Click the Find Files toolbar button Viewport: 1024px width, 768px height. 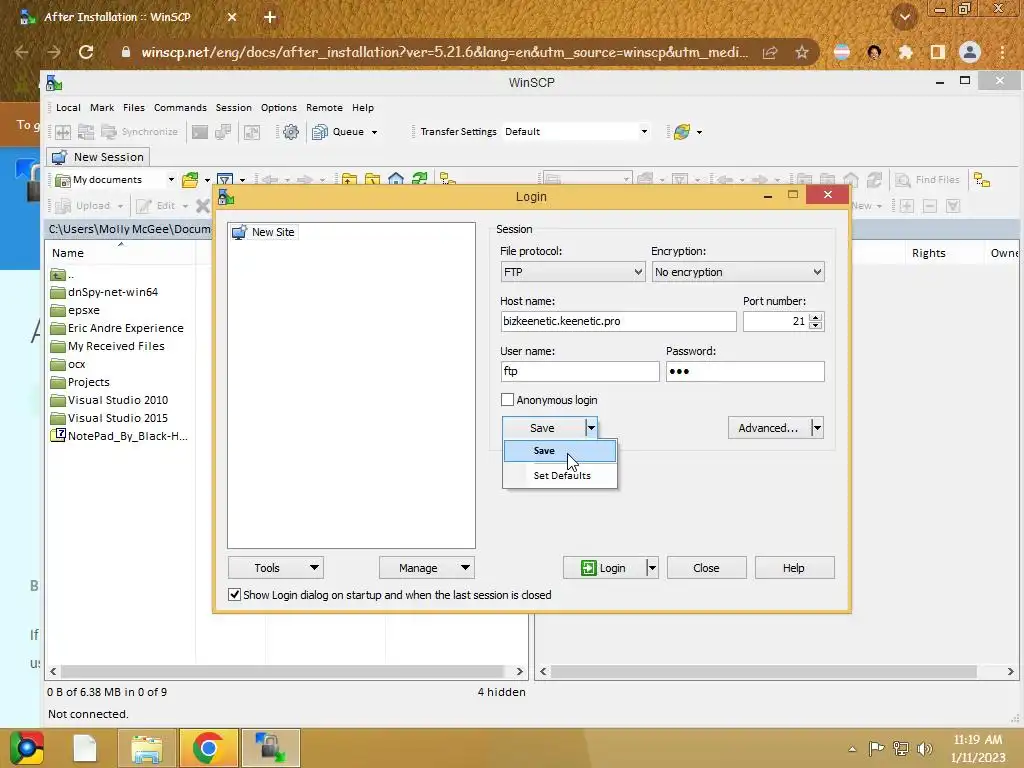click(x=927, y=180)
